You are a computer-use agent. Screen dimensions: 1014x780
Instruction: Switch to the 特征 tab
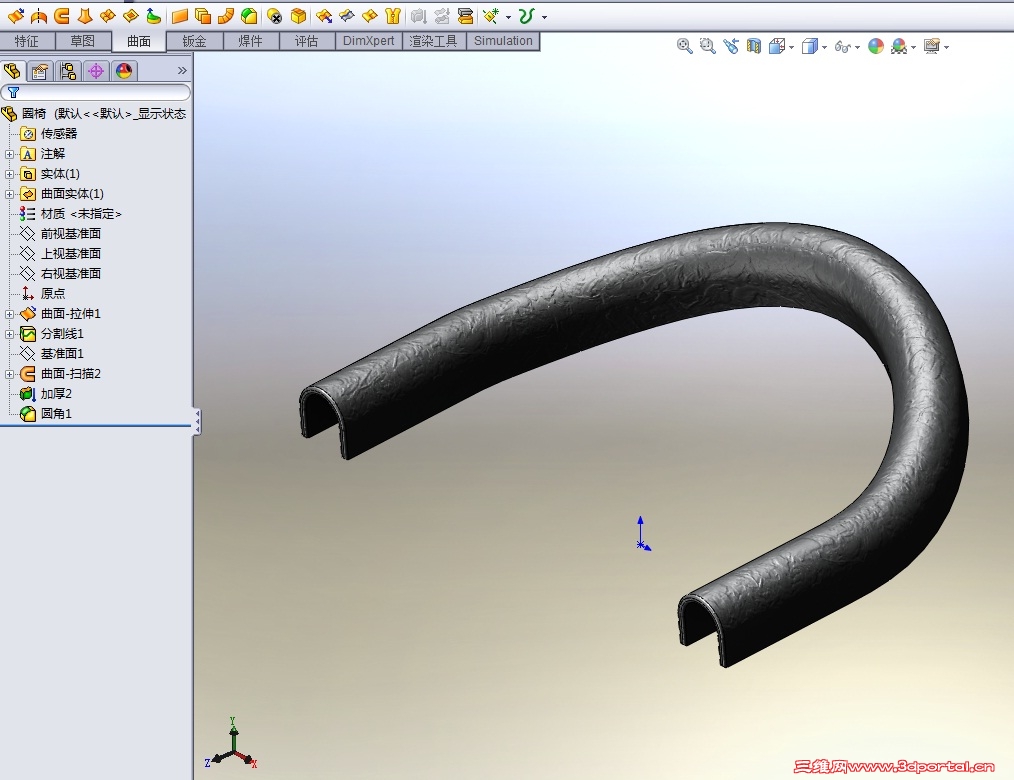pyautogui.click(x=27, y=41)
